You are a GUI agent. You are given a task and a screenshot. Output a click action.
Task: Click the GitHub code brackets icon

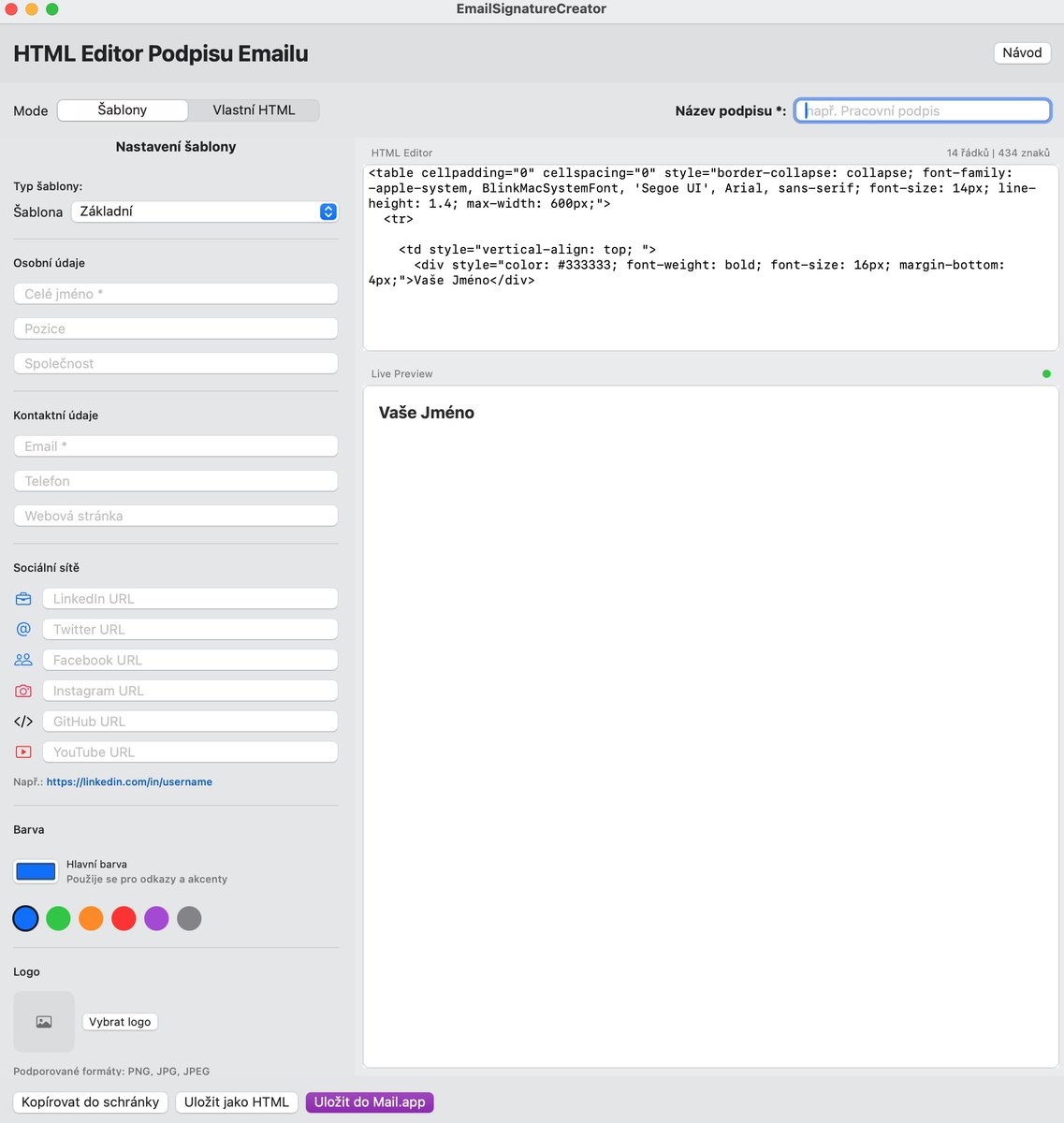pos(23,722)
